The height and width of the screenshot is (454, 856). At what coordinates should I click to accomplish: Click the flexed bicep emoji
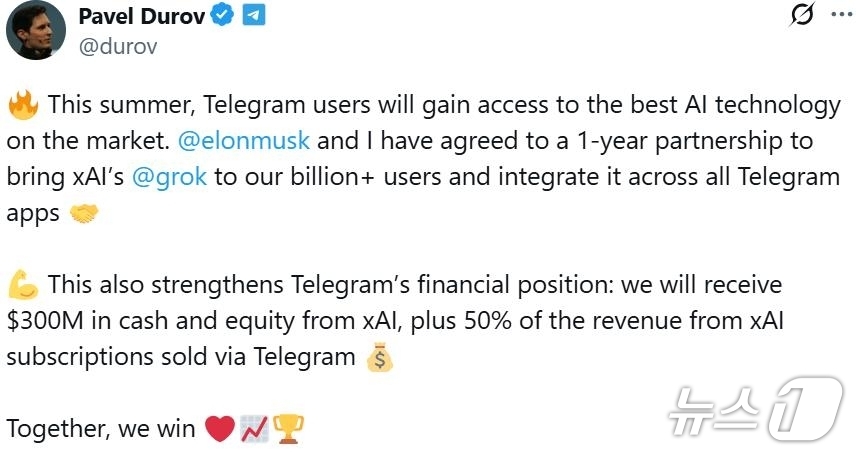click(23, 284)
